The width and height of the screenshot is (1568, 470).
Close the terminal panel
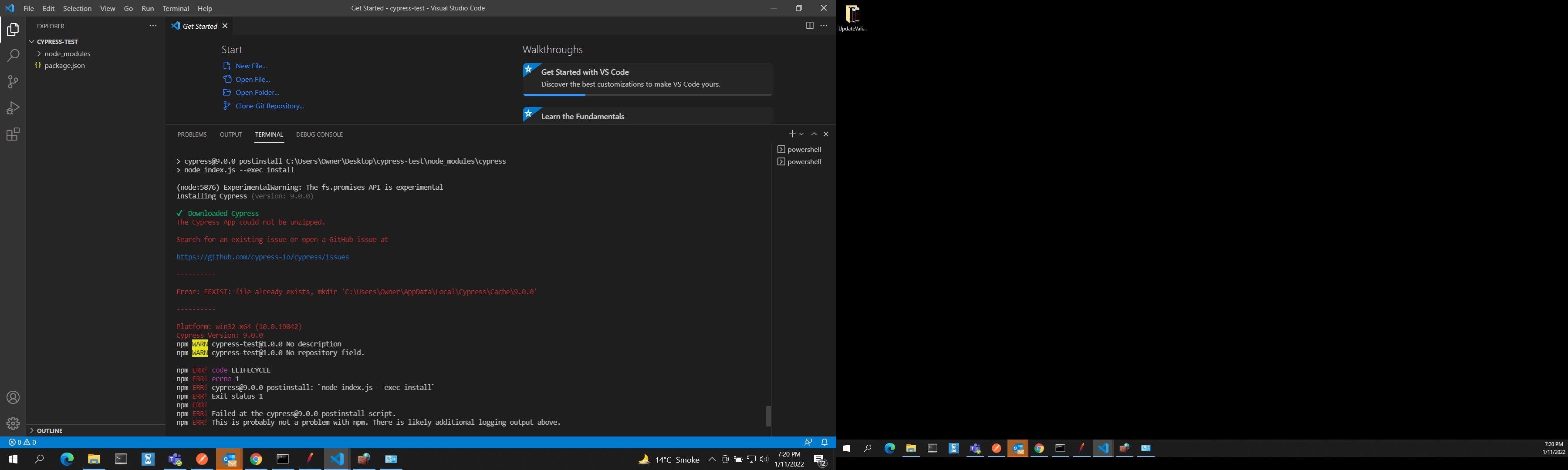826,134
